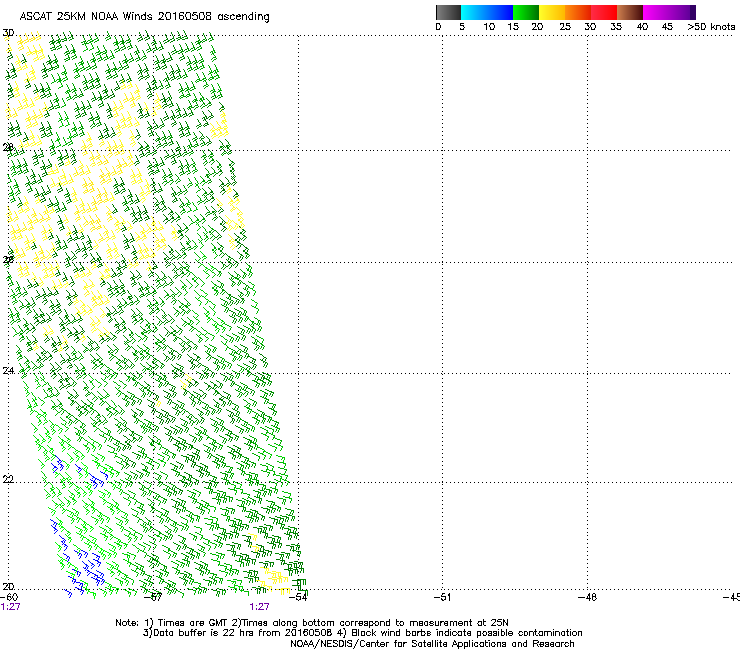Click the latitude label '28' on the left axis
The width and height of the screenshot is (740, 650).
coord(8,147)
